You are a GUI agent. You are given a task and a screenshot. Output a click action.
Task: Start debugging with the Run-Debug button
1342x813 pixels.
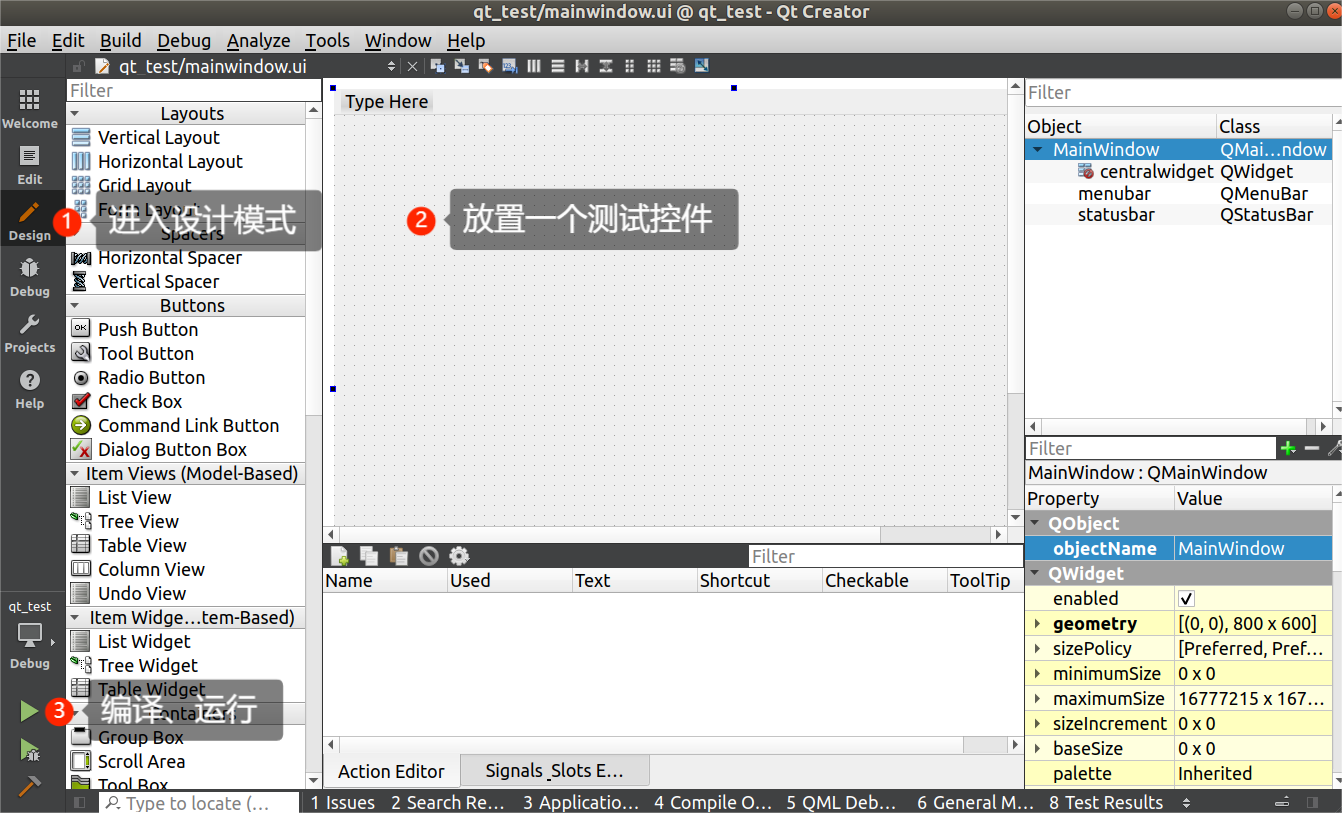29,749
